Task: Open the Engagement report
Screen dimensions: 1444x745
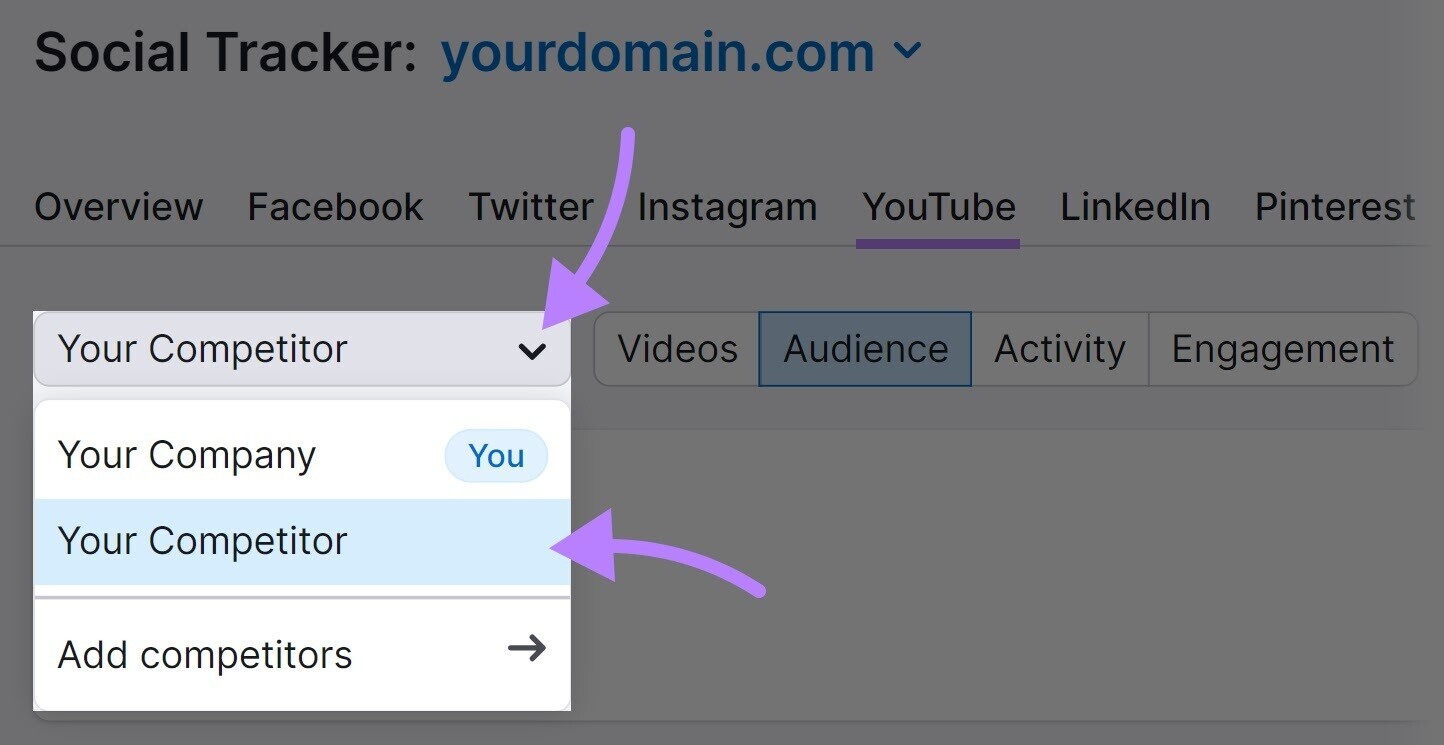Action: (1283, 348)
